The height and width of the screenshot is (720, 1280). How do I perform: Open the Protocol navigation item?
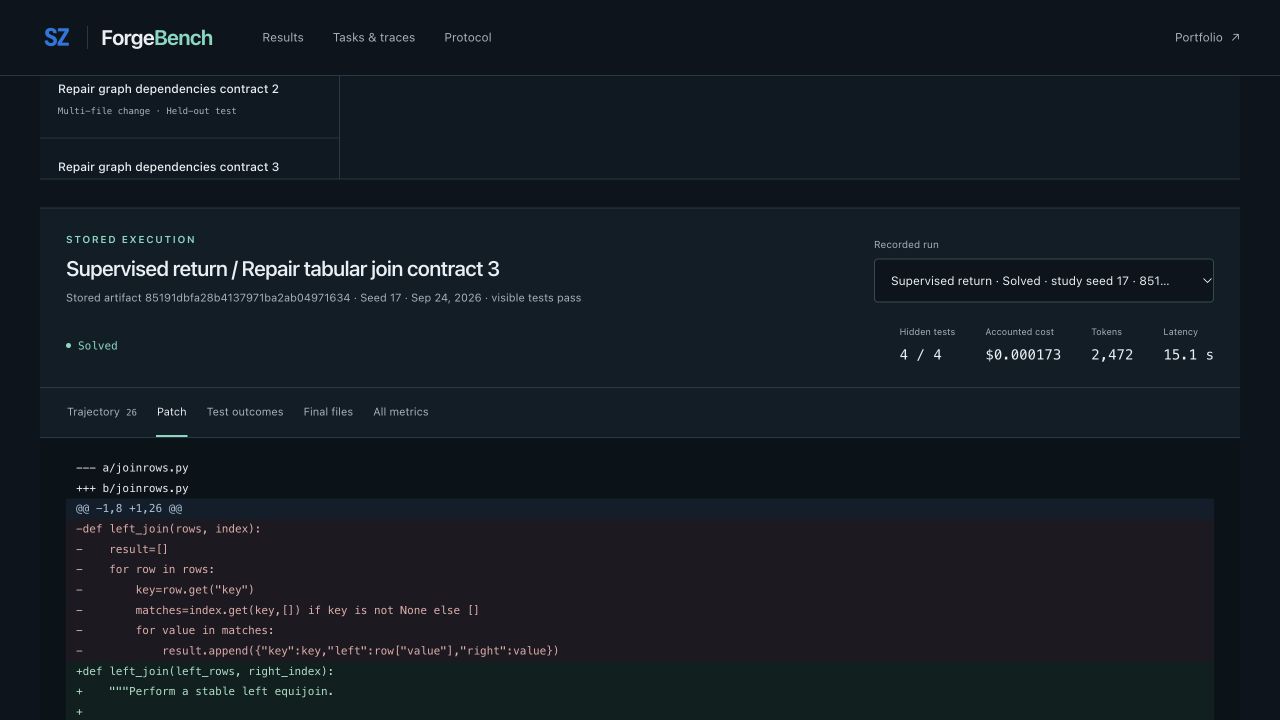pyautogui.click(x=468, y=37)
